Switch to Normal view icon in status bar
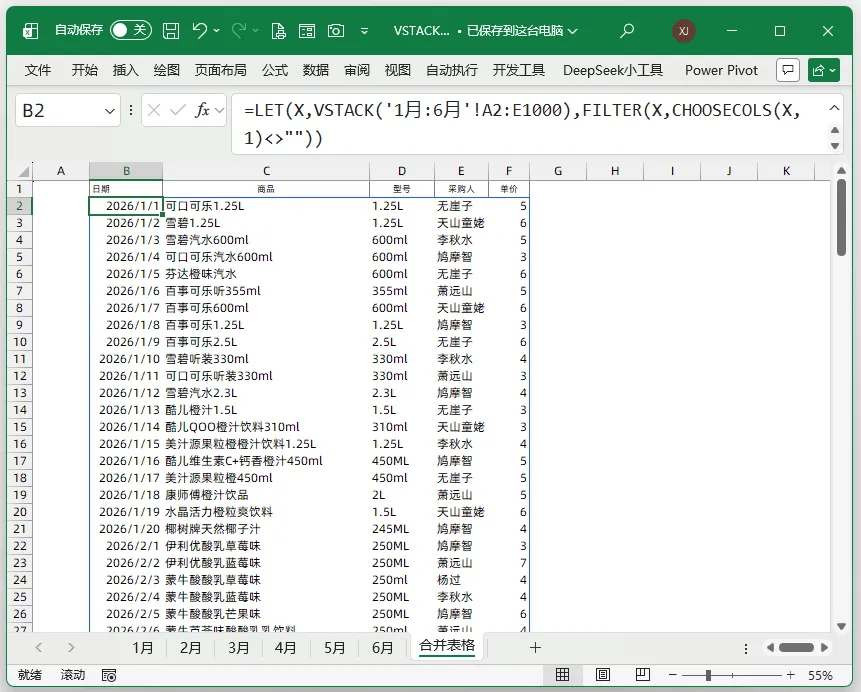861x692 pixels. (x=562, y=675)
